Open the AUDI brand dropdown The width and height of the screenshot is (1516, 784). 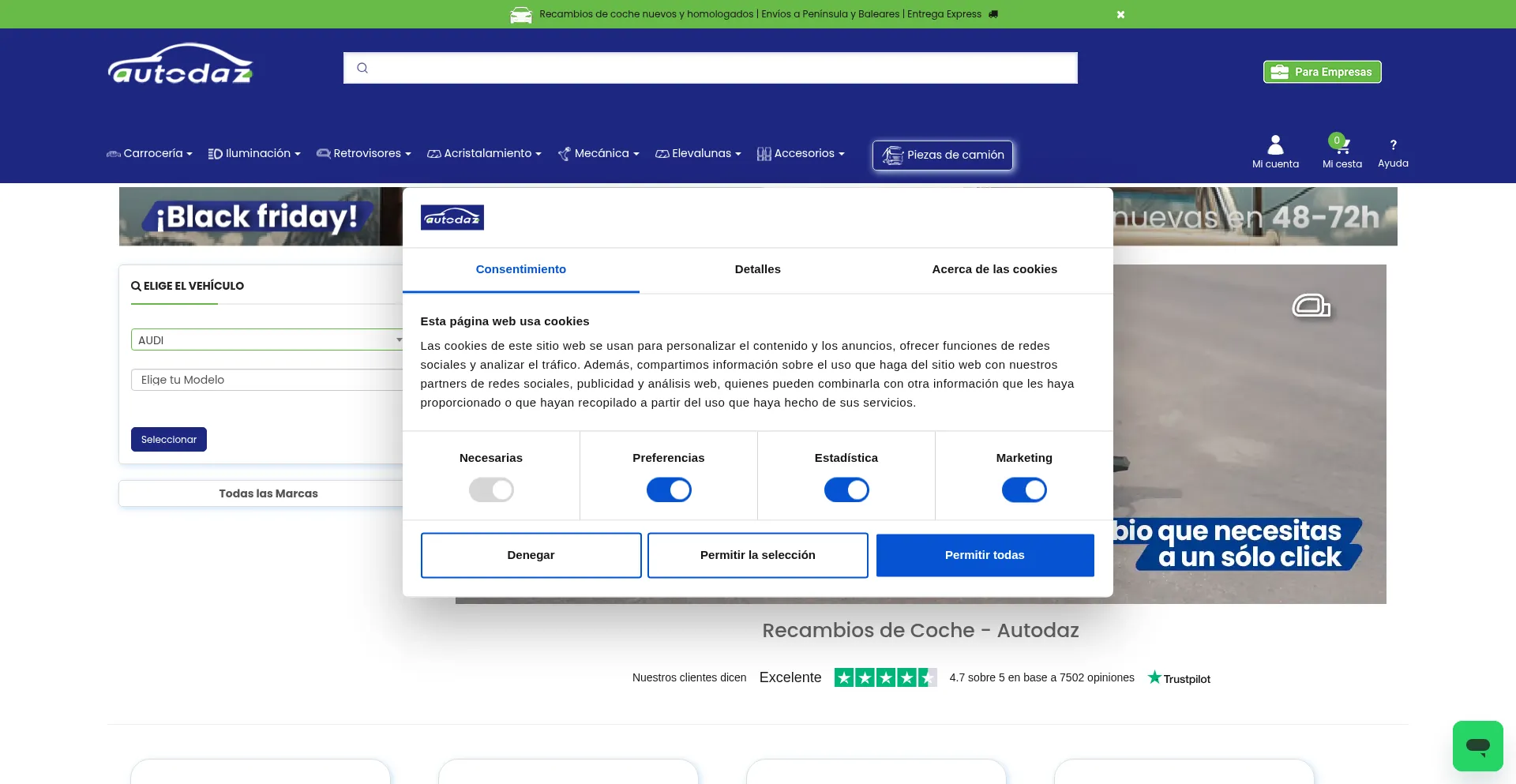click(x=267, y=339)
